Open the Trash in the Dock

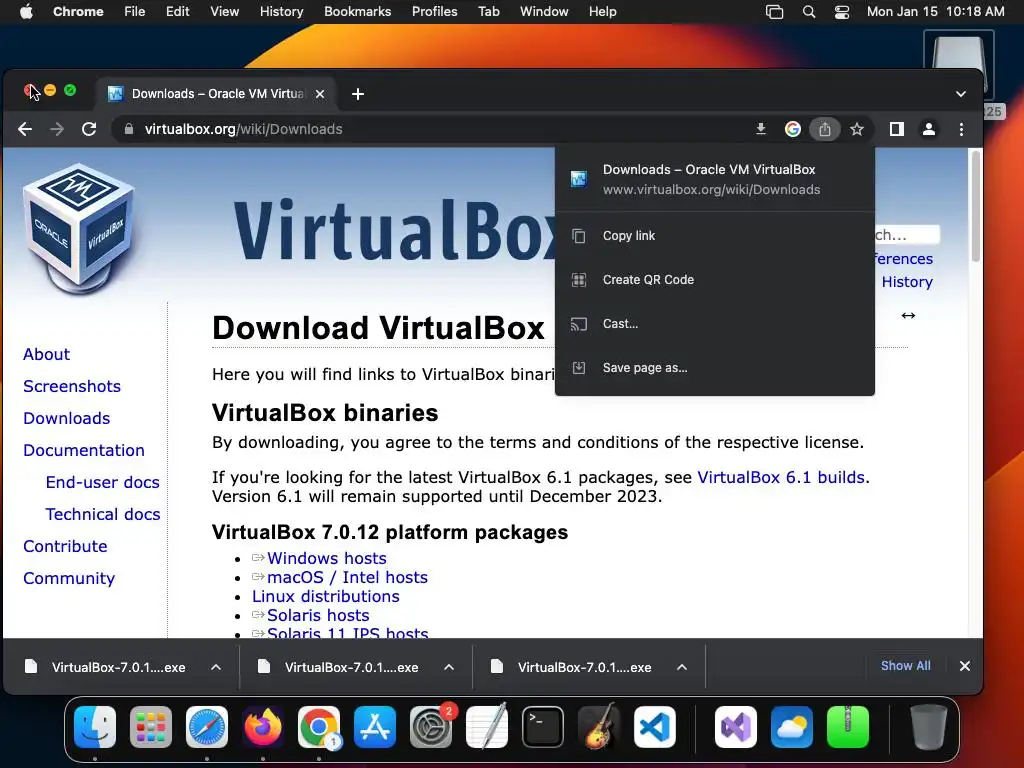pyautogui.click(x=929, y=727)
